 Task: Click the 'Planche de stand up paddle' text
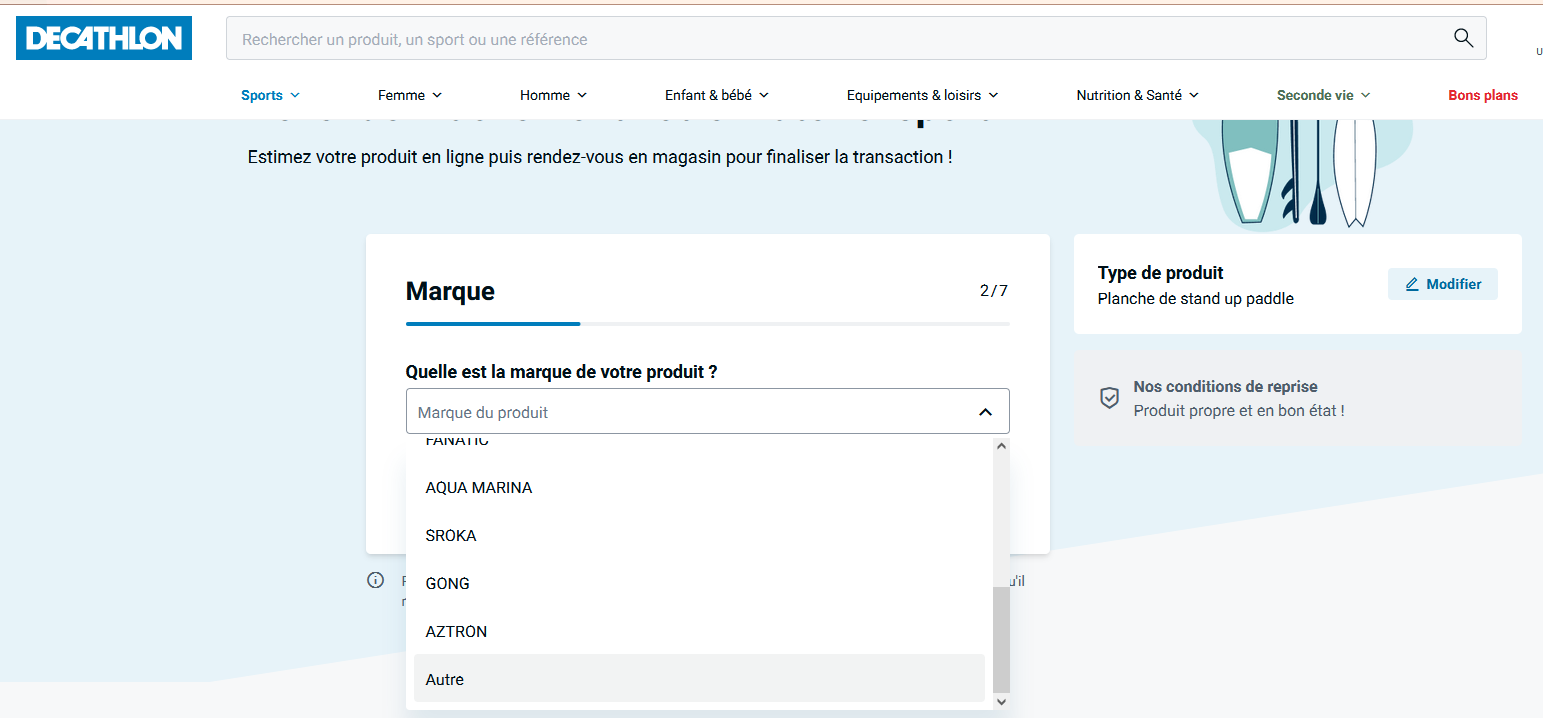click(1195, 298)
